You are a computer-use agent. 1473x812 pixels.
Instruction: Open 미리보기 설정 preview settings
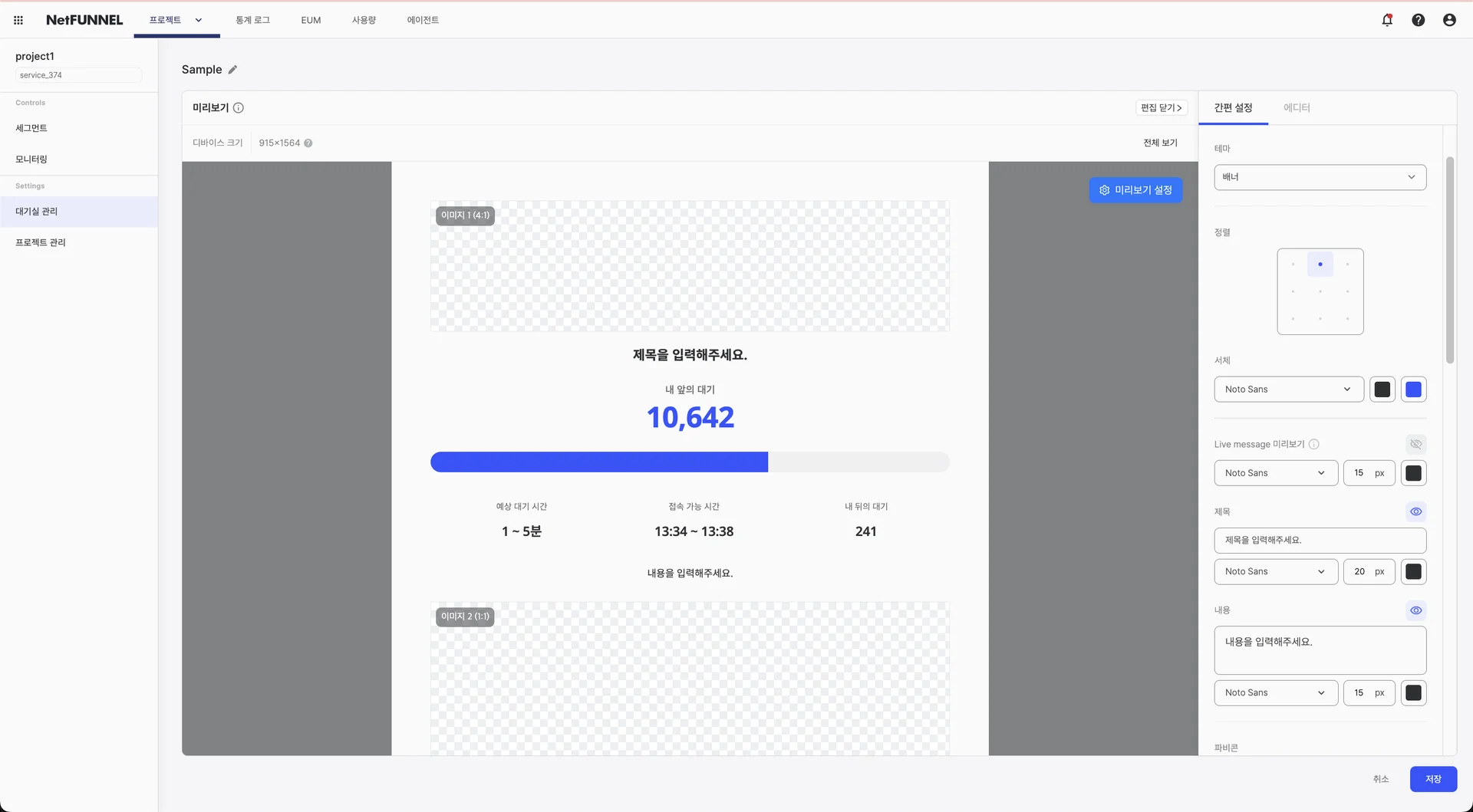[1135, 190]
